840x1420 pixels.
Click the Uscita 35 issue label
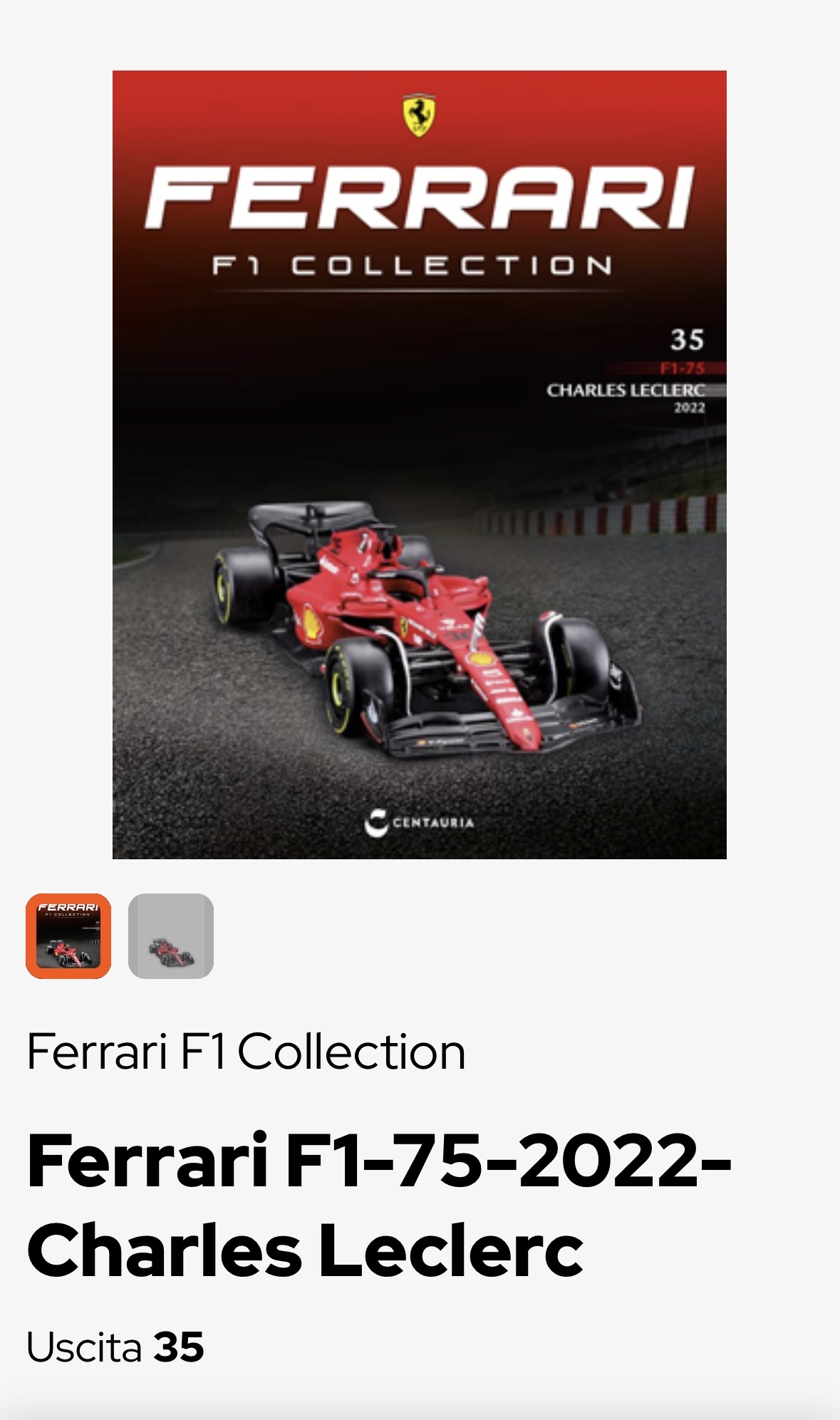click(115, 1347)
